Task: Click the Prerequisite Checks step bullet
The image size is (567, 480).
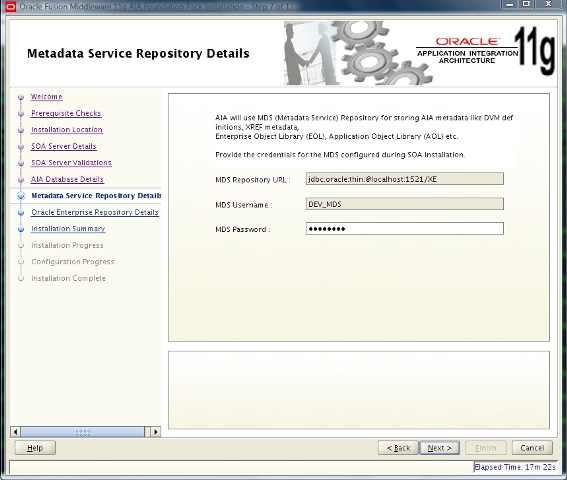Action: click(x=21, y=114)
